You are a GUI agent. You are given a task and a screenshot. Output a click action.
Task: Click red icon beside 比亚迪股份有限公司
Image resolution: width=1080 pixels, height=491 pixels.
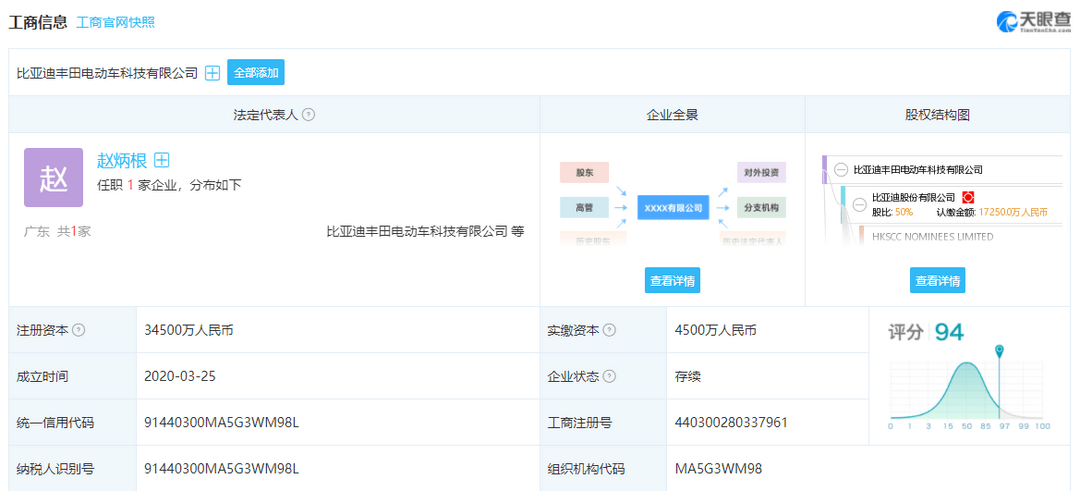pos(968,198)
